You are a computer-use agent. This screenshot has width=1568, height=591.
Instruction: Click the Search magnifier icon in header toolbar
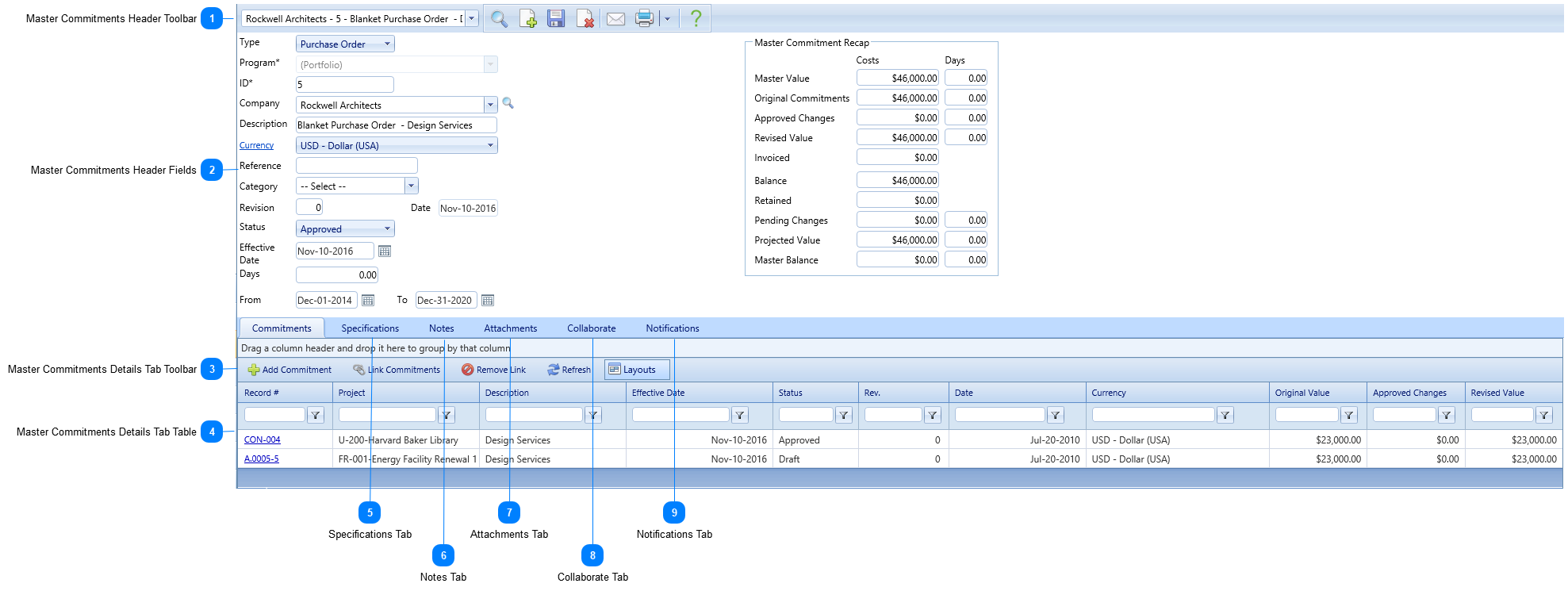coord(499,19)
